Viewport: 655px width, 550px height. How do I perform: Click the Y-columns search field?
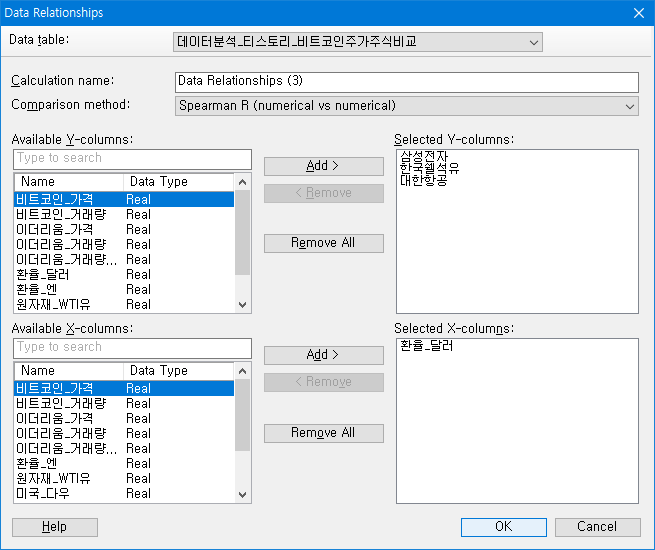pos(132,159)
